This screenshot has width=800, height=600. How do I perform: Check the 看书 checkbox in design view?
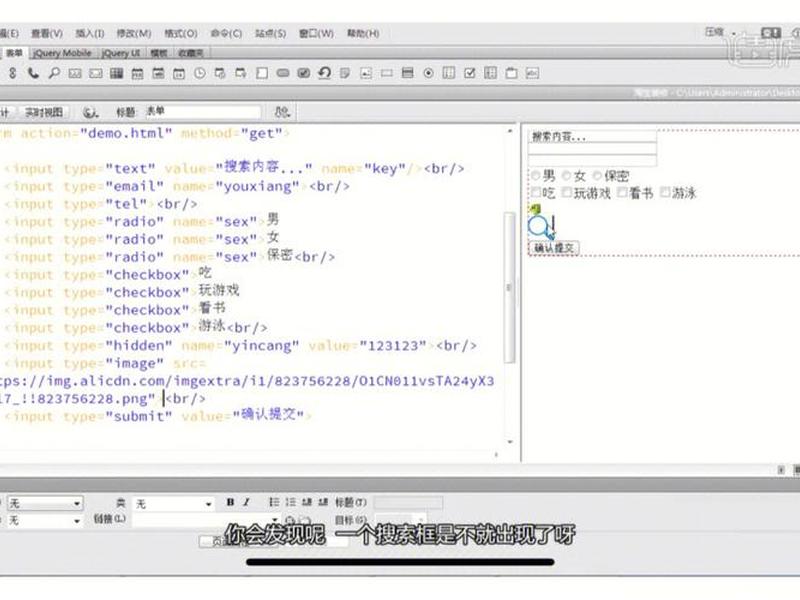point(622,192)
